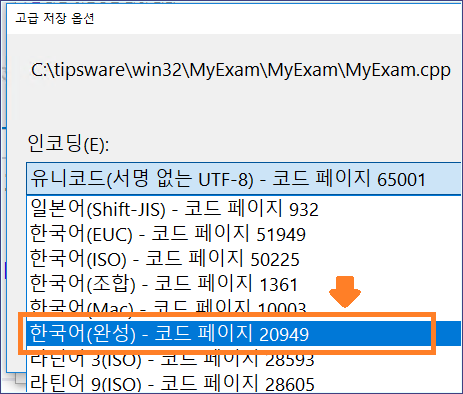Select 한국어(조합) 코드 페이지 1361
The height and width of the screenshot is (394, 463).
(x=244, y=284)
